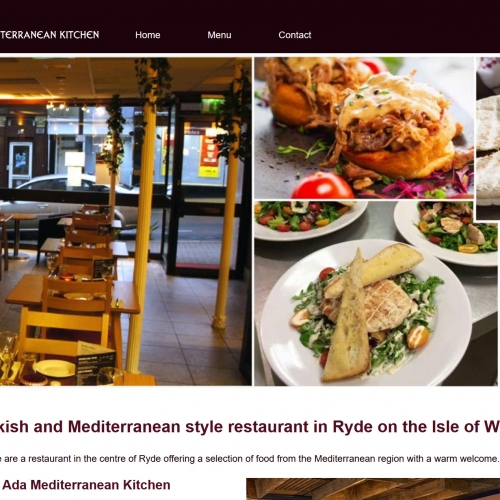Open the Contact page link
The image size is (500, 500).
(x=295, y=35)
